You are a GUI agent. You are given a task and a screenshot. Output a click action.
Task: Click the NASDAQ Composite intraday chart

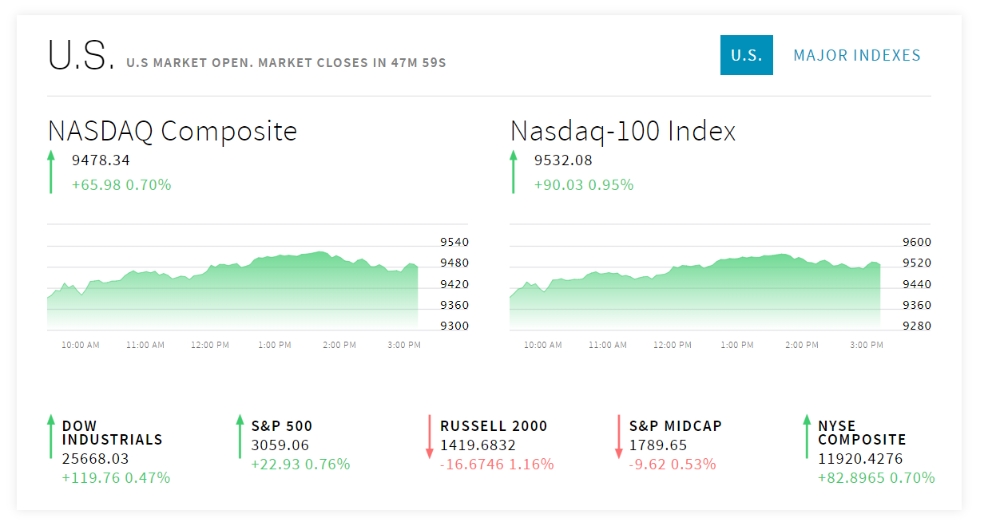232,290
